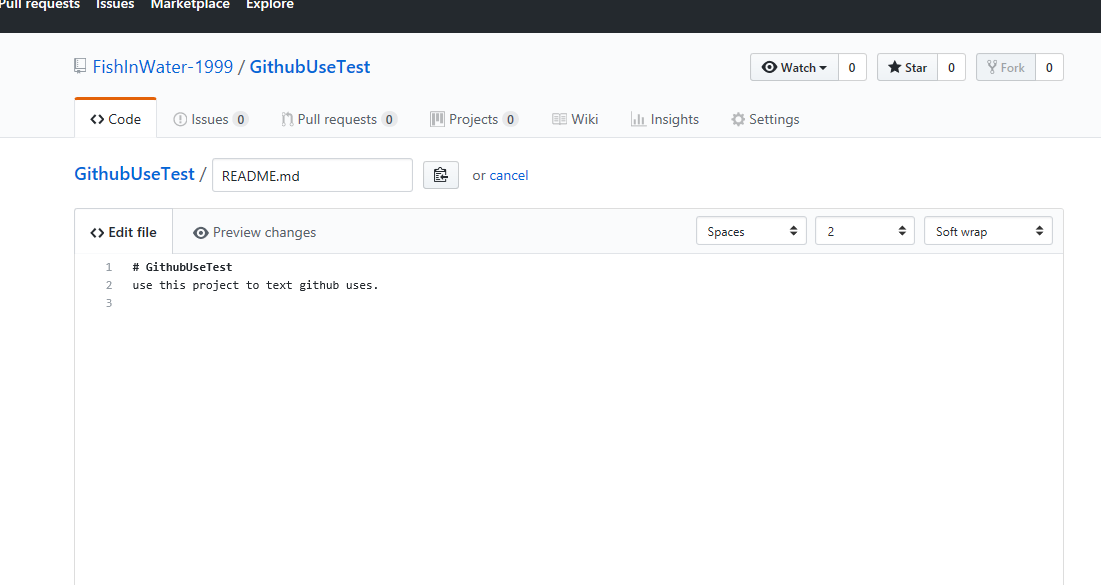Open the Soft wrap dropdown

pyautogui.click(x=988, y=230)
